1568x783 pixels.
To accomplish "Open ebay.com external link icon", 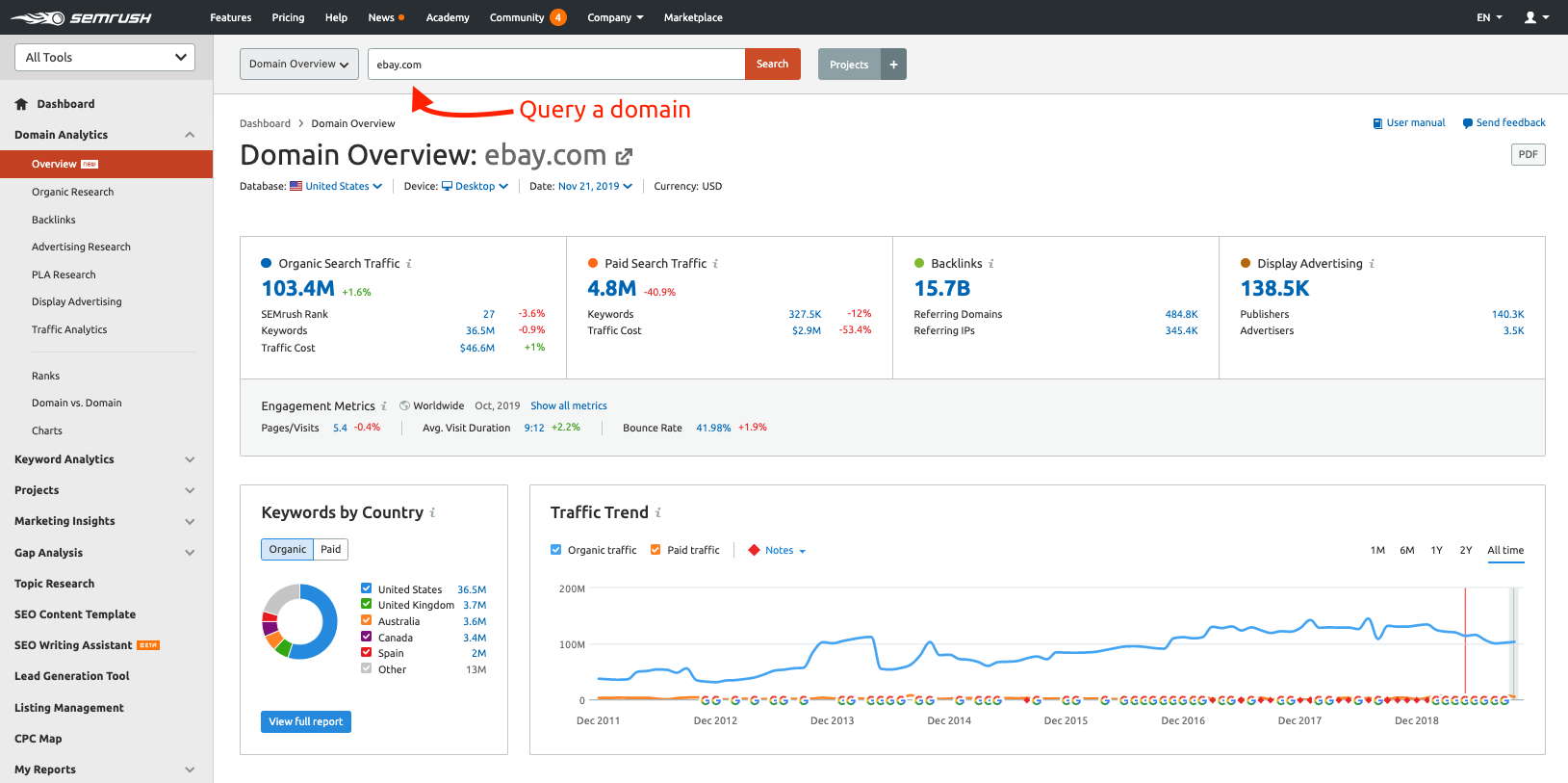I will coord(624,156).
